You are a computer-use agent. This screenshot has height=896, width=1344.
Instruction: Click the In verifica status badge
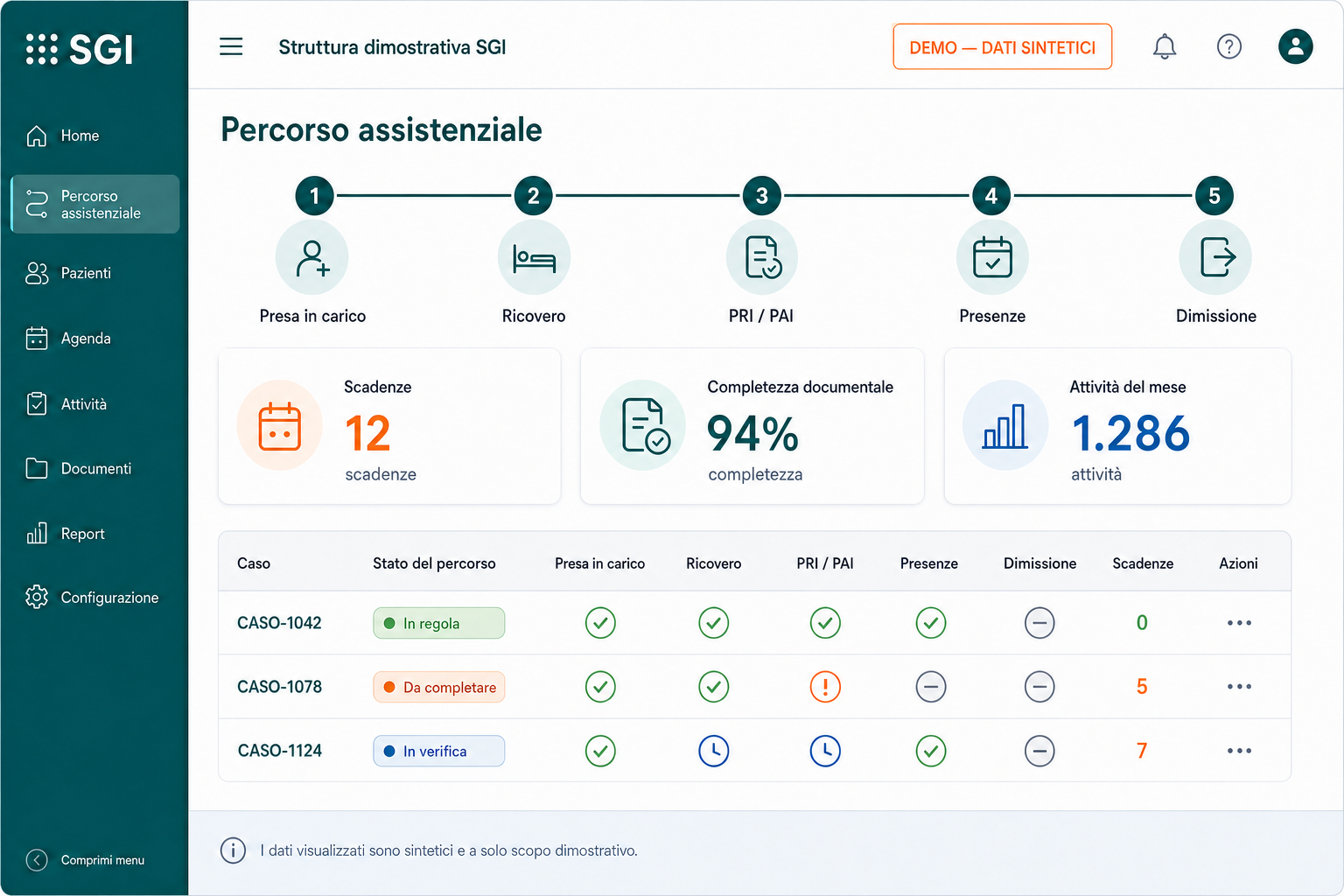(438, 751)
